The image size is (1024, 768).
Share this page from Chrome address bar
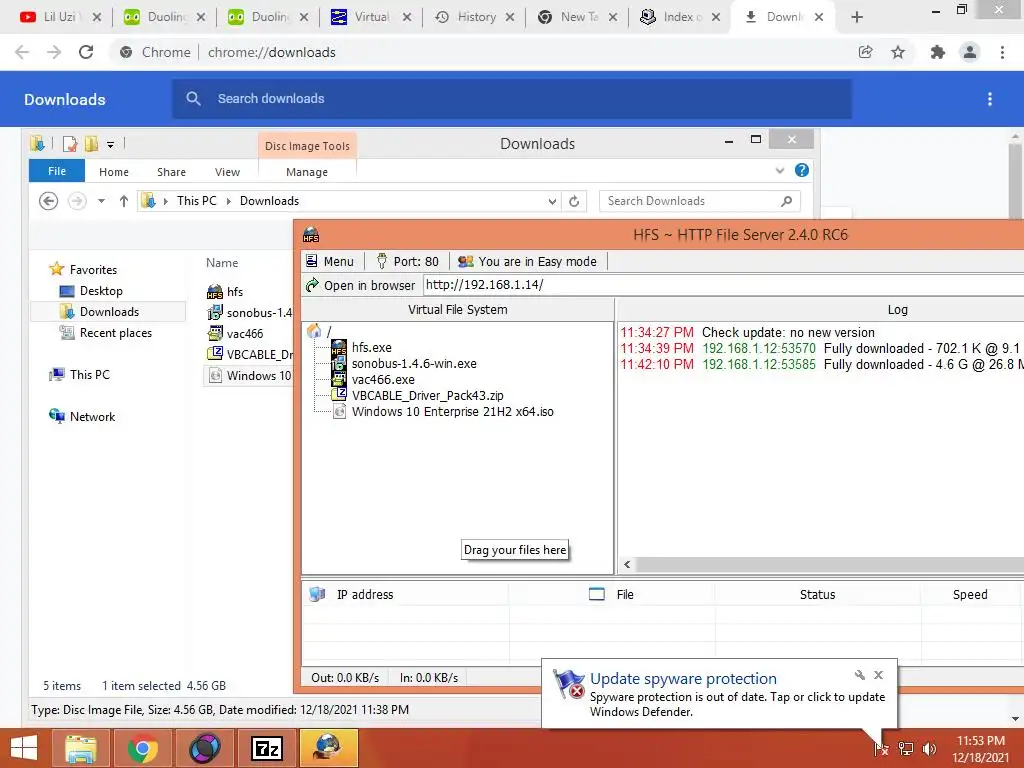[865, 52]
